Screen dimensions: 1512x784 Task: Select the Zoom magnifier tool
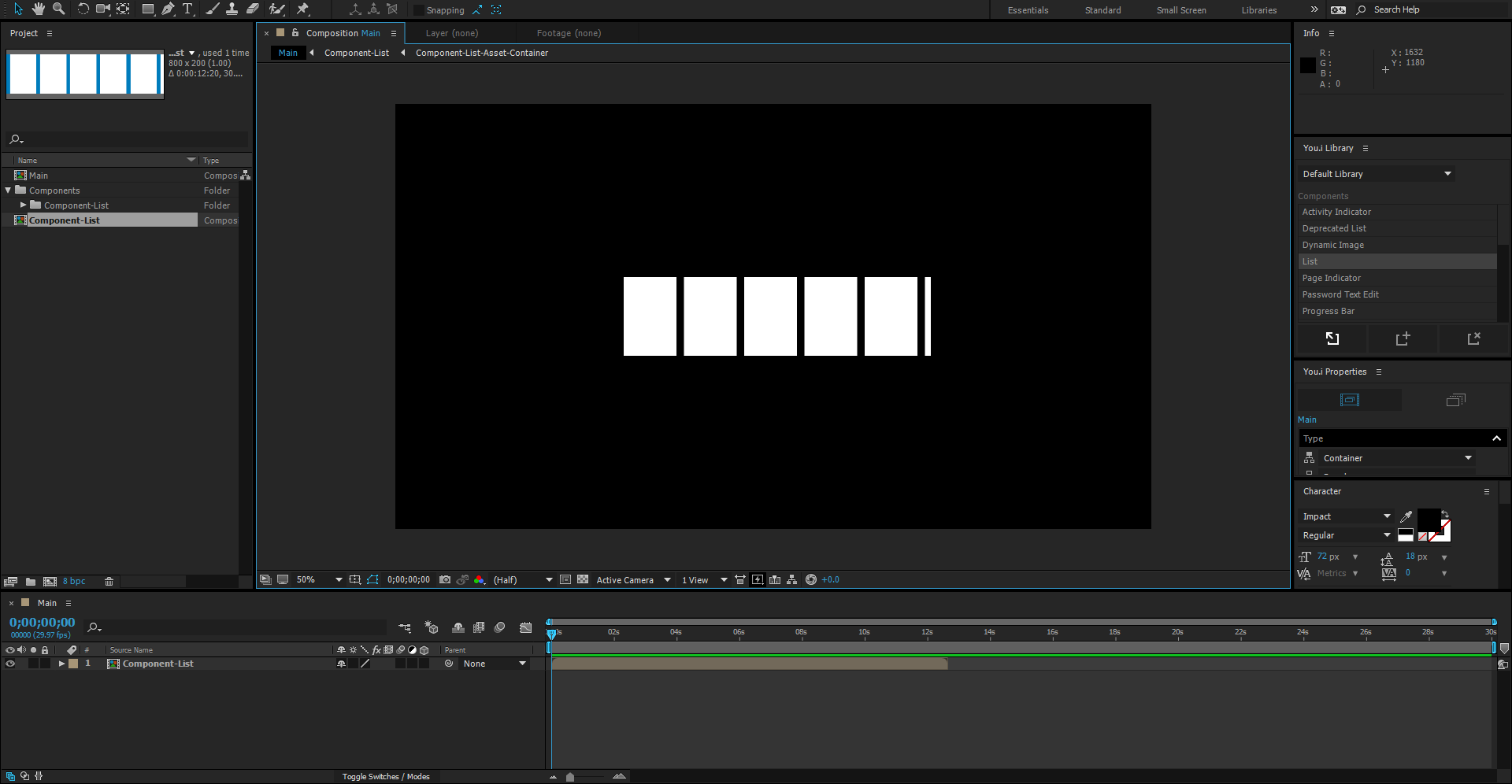click(x=59, y=9)
